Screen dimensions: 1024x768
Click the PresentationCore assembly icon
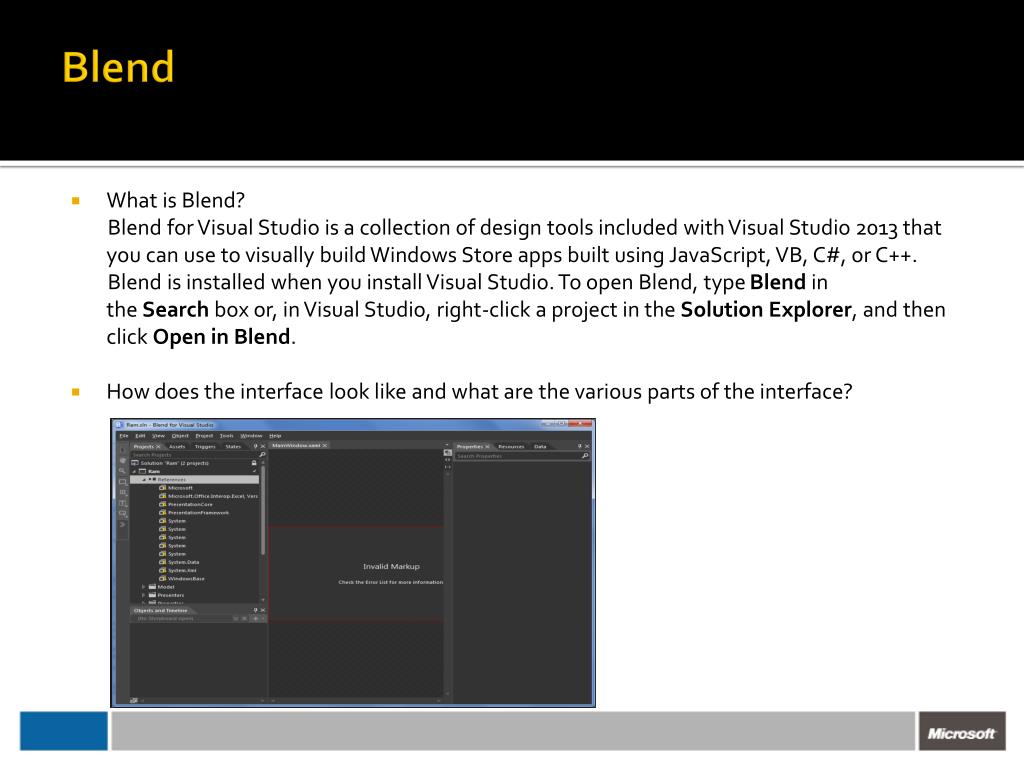pyautogui.click(x=163, y=504)
